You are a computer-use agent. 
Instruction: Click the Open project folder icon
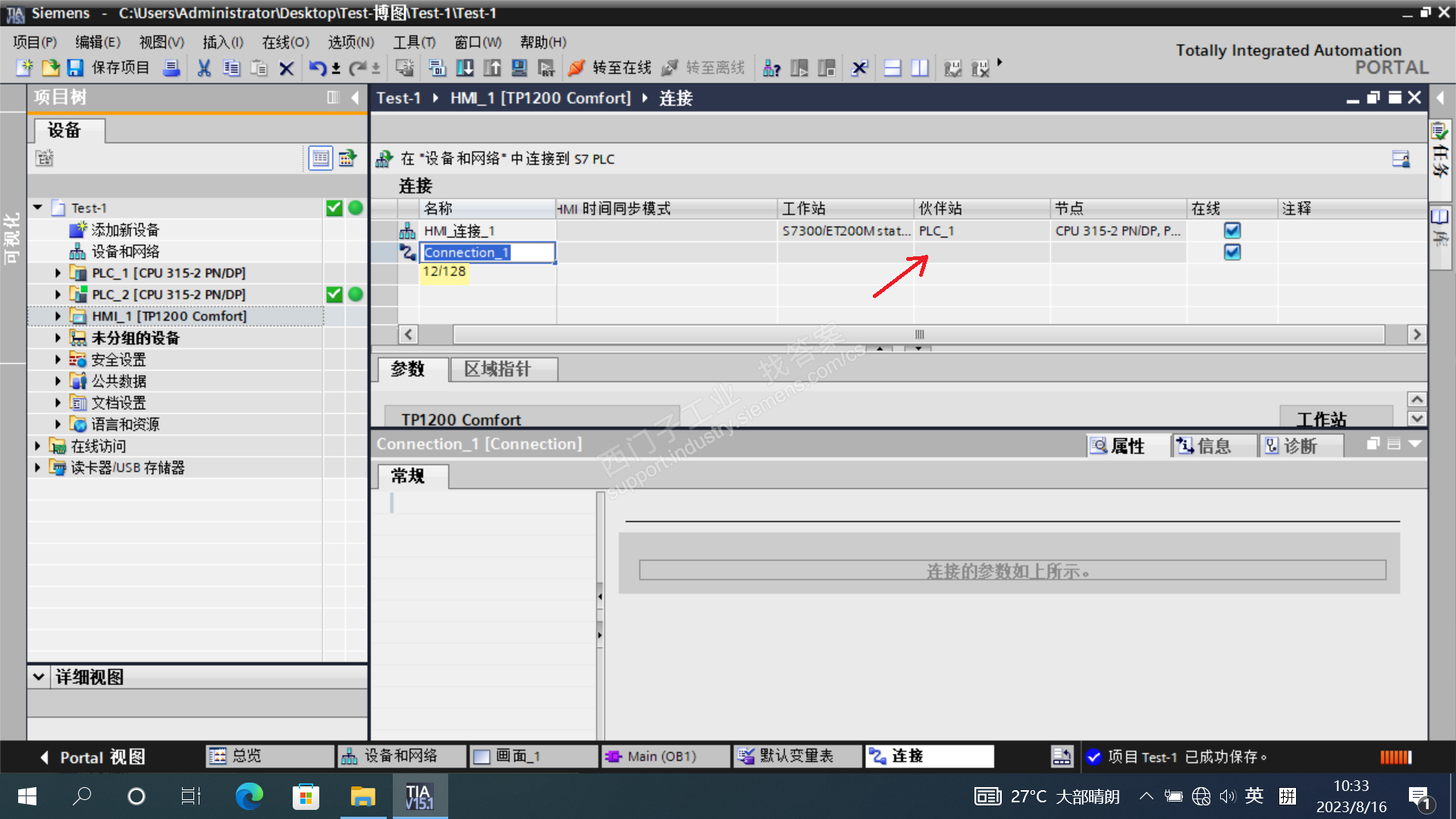[50, 68]
